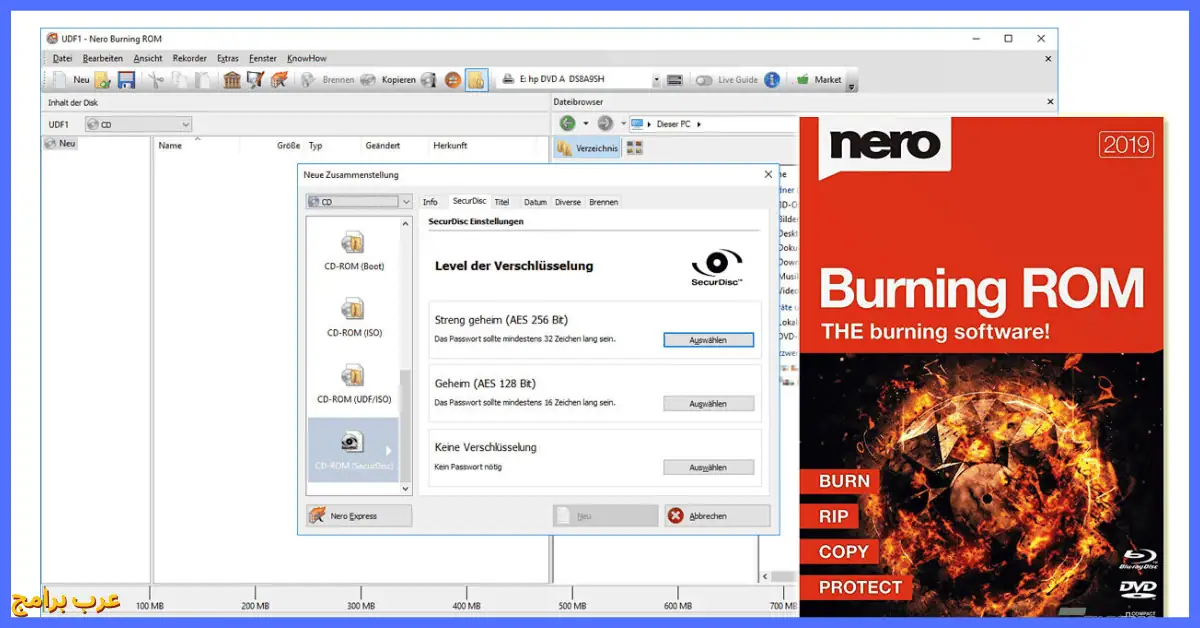Expand the back arrow history dropdown
Image resolution: width=1200 pixels, height=628 pixels.
(586, 124)
